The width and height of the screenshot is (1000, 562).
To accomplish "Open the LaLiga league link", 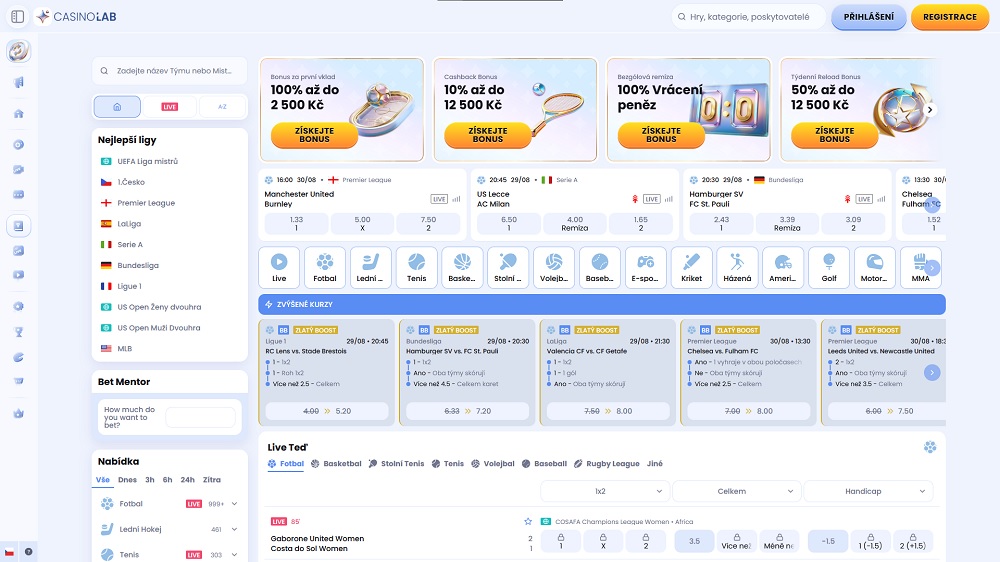I will (129, 224).
